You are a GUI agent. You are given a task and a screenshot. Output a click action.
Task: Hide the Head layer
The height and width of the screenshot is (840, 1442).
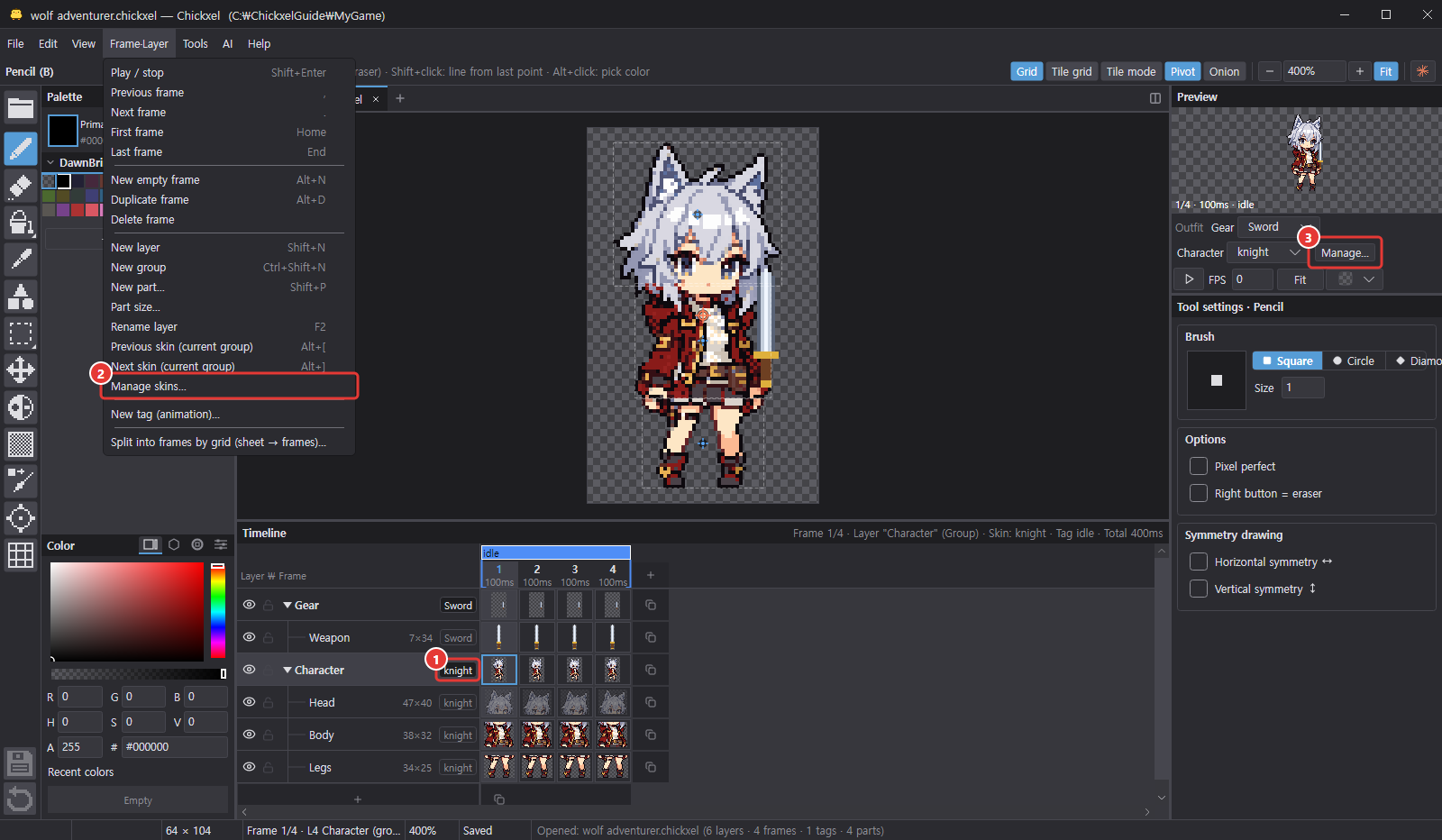pyautogui.click(x=250, y=702)
